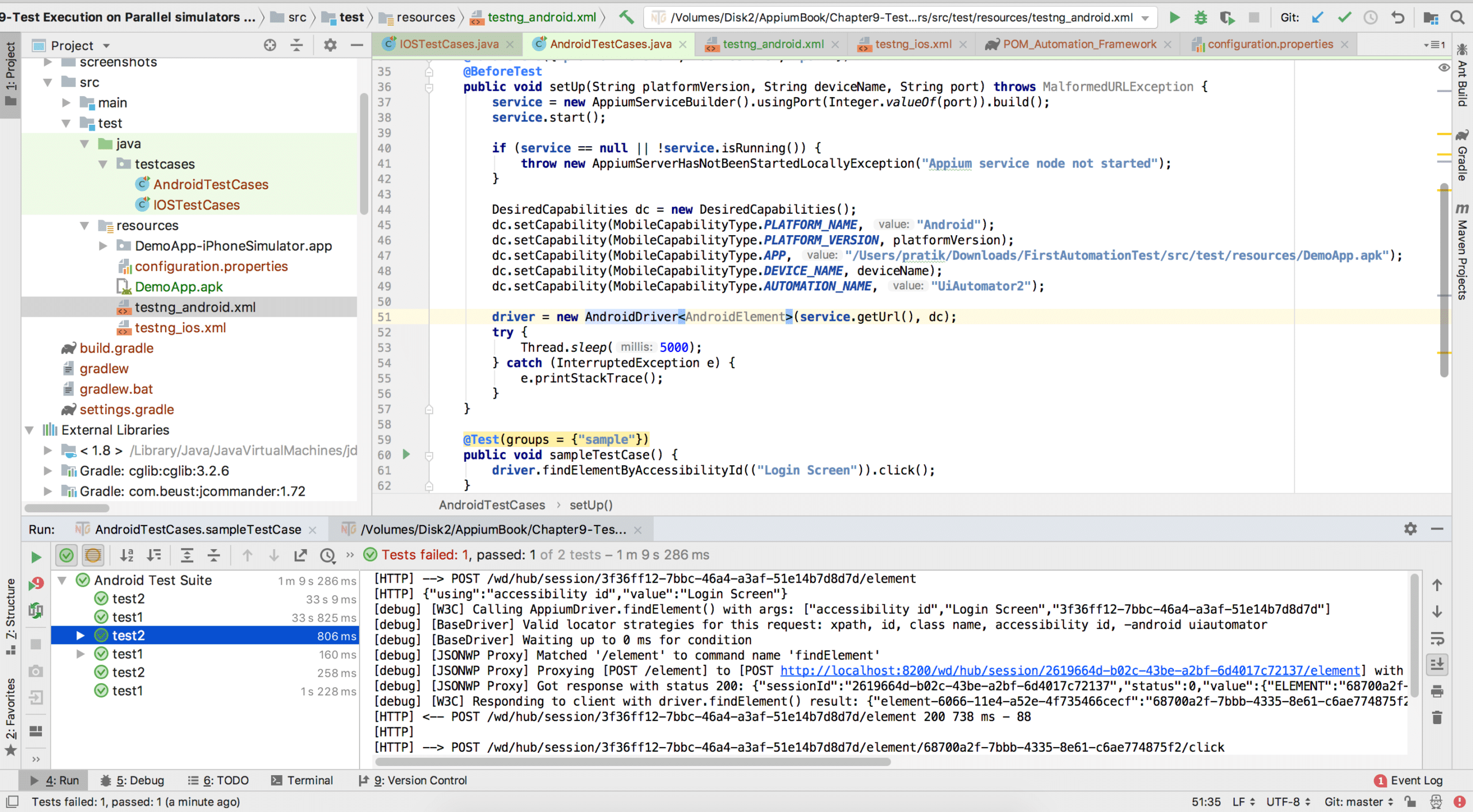Toggle the Show Passed tests filter
1473x812 pixels.
(66, 556)
